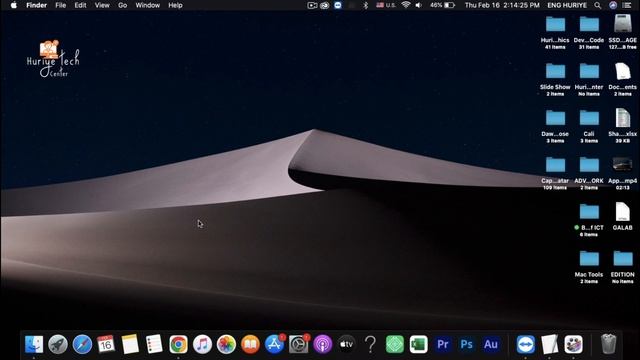This screenshot has height=360, width=640.
Task: Launch Launchpad rocket icon in Dock
Action: (x=58, y=344)
